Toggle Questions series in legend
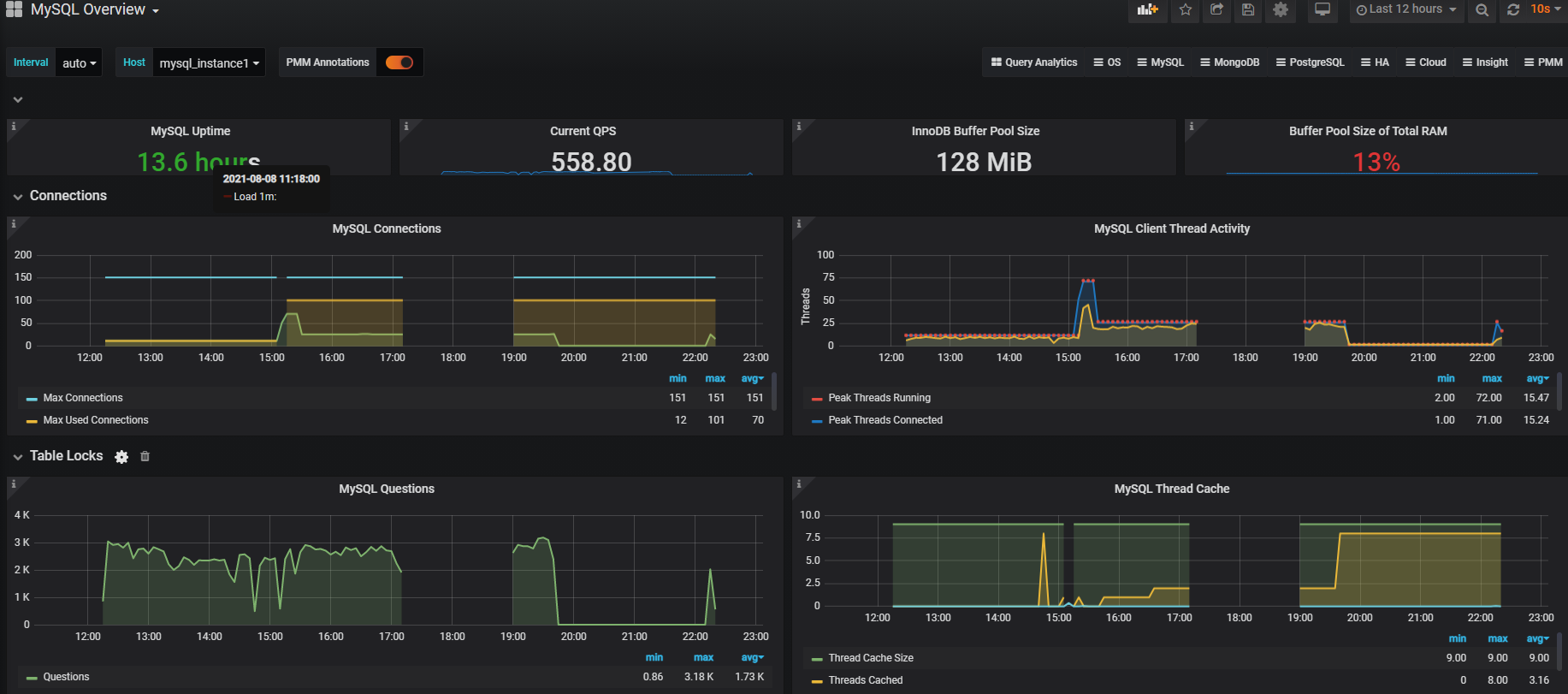This screenshot has width=1568, height=694. pos(66,677)
